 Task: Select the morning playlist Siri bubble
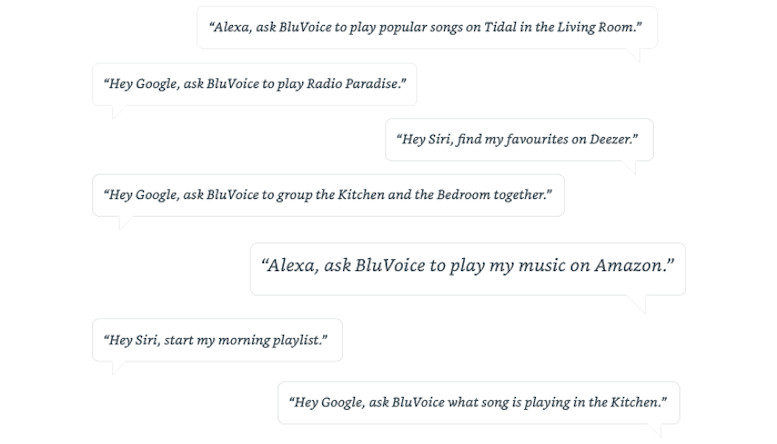click(x=218, y=340)
